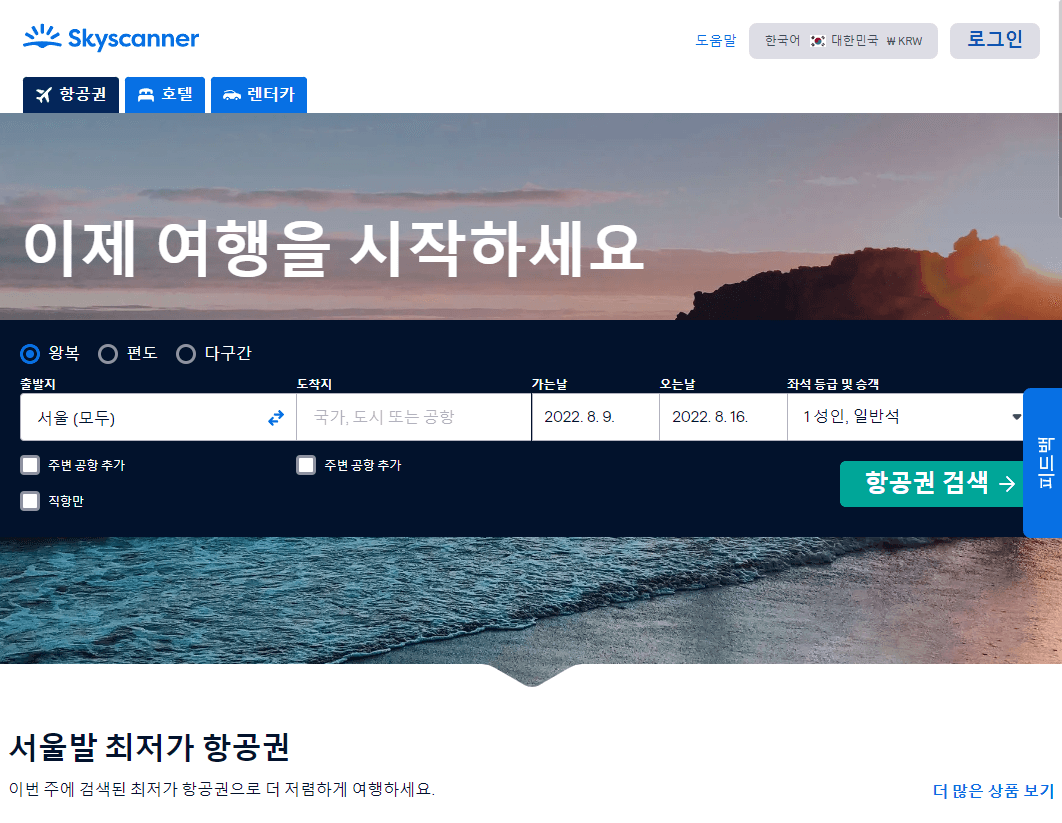
Task: Select the 다구간 trip type radio button
Action: click(x=185, y=353)
